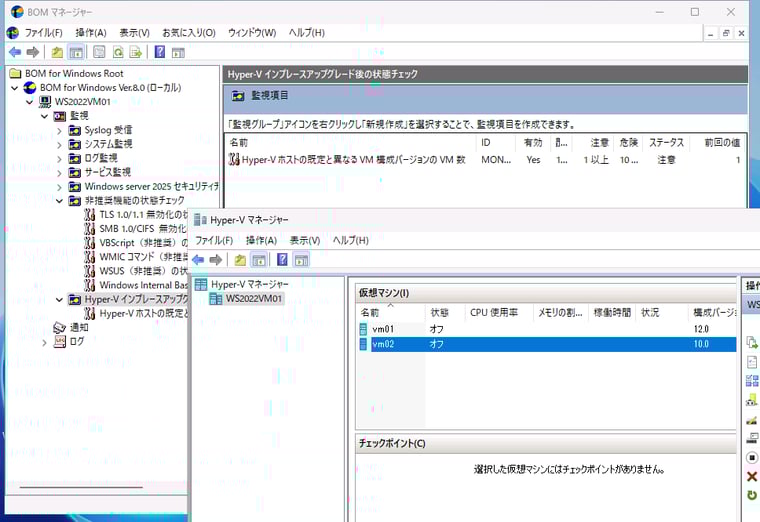Toggle action pane icon in BOM toolbar
Image resolution: width=760 pixels, height=522 pixels.
(x=178, y=52)
